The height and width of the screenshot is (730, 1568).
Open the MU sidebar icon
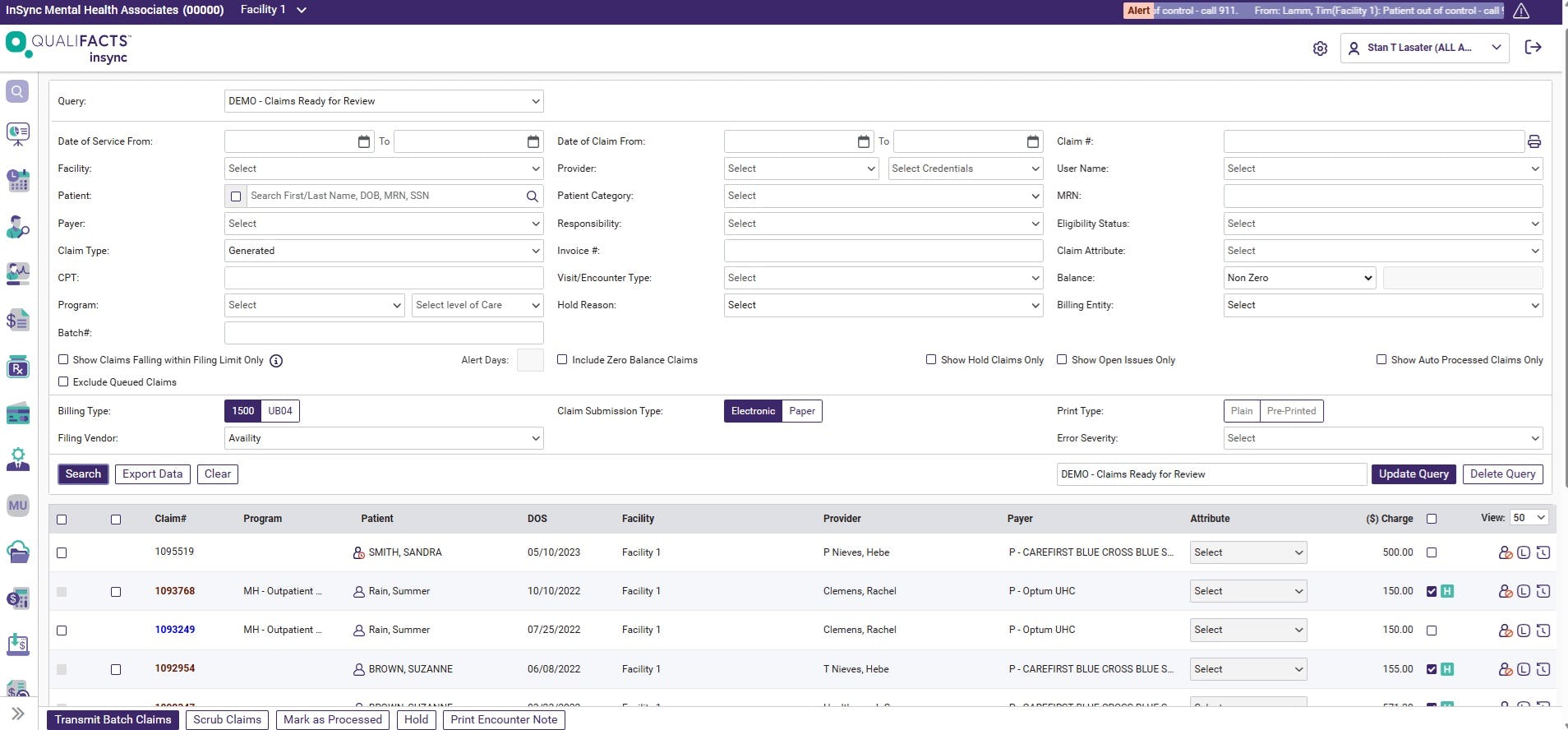tap(17, 506)
